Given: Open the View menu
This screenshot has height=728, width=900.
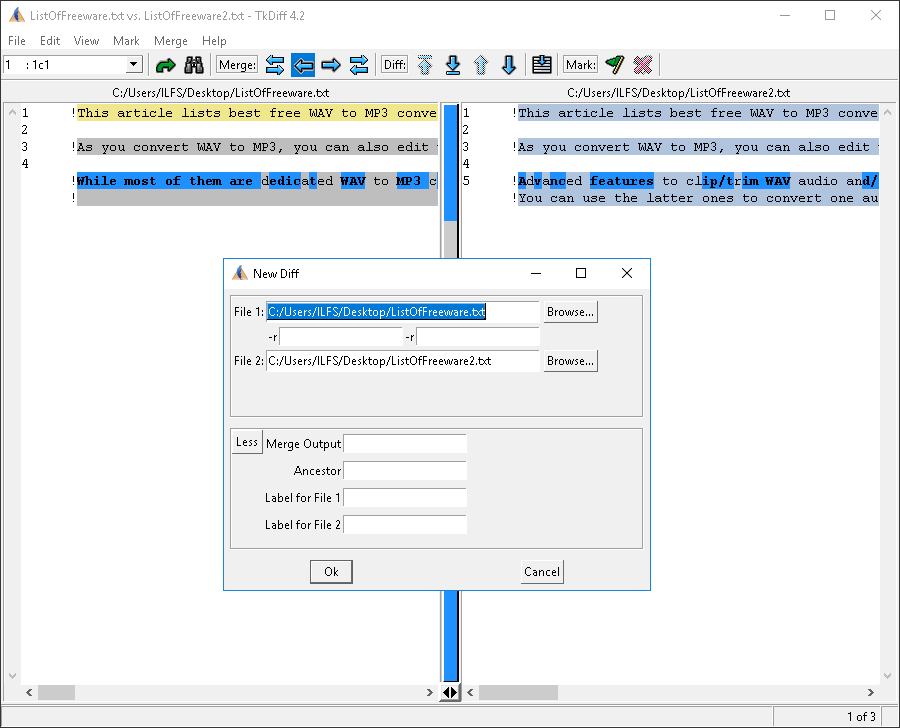Looking at the screenshot, I should (86, 41).
